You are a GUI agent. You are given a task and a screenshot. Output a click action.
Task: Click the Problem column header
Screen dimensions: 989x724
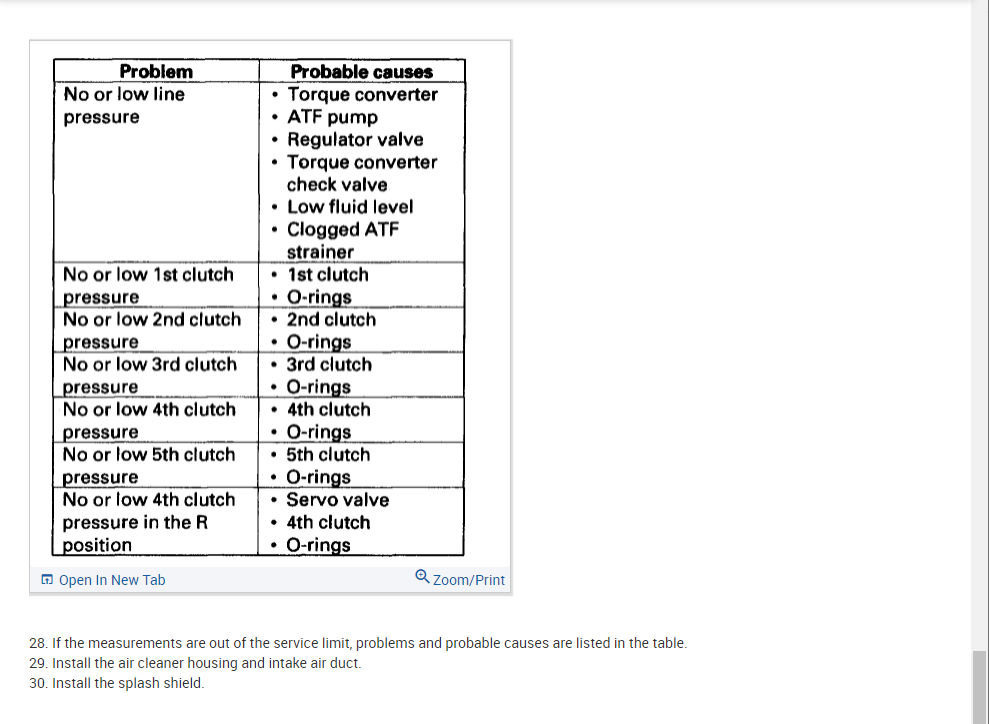tap(156, 71)
